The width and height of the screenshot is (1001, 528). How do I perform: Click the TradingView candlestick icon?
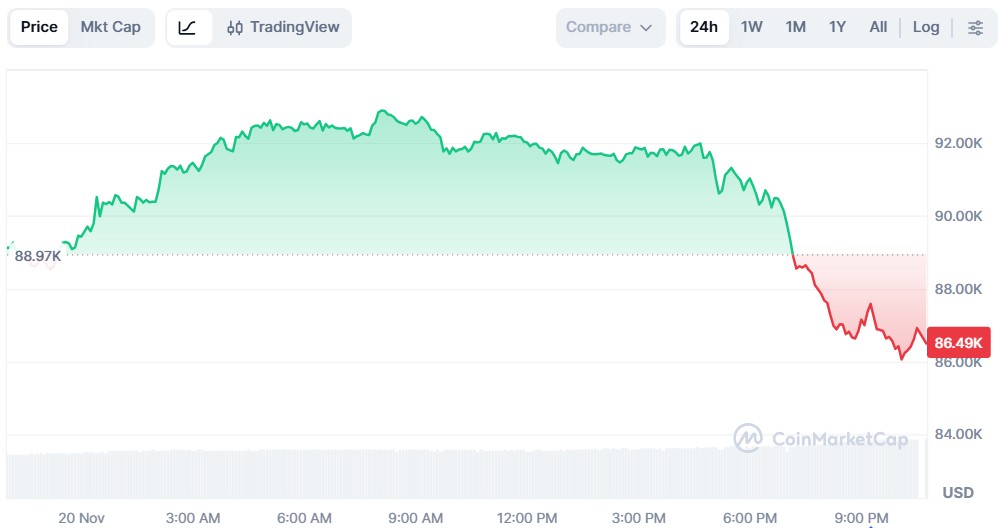point(235,28)
